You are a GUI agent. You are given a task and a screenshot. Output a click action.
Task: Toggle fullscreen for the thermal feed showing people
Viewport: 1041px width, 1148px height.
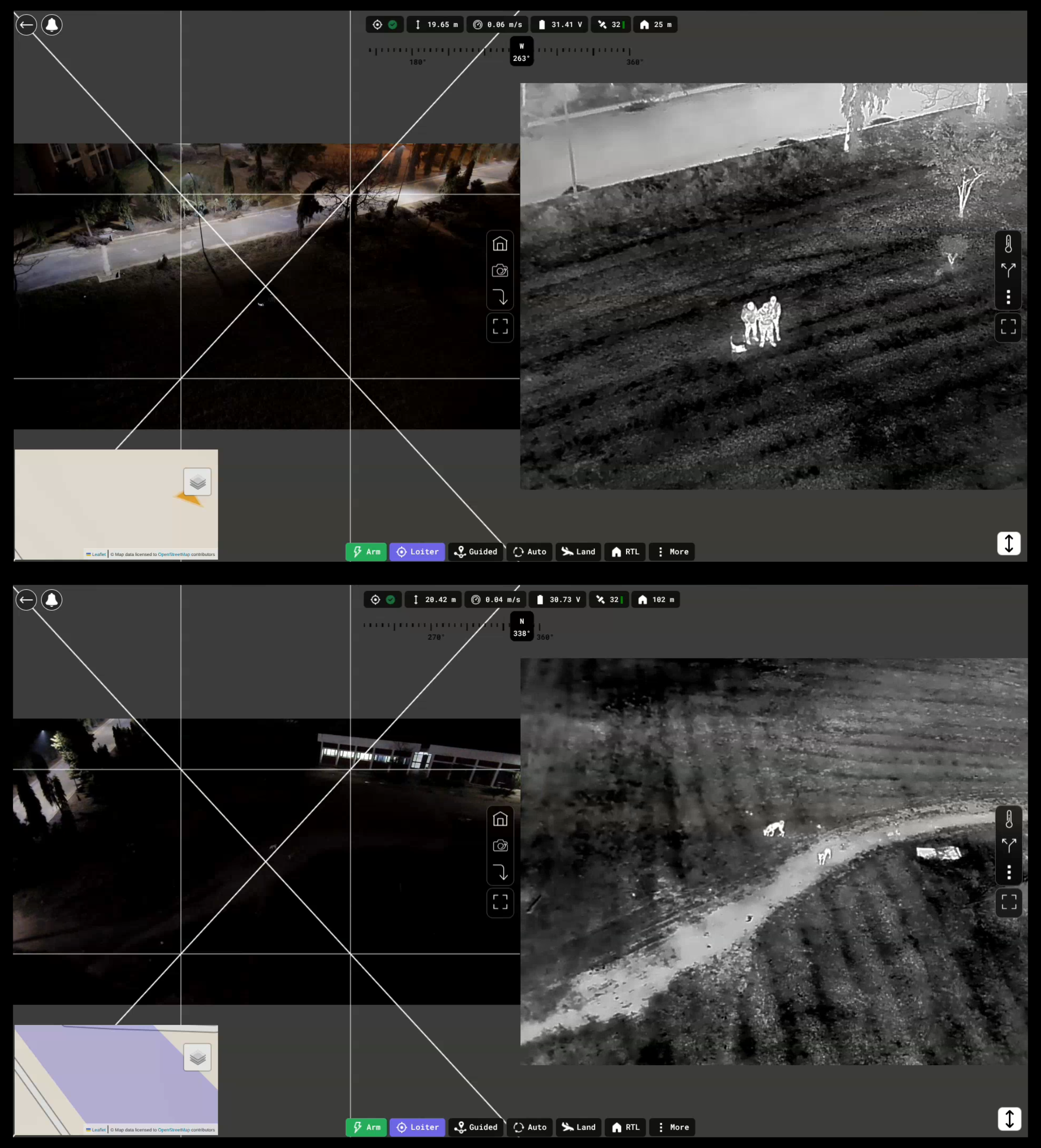click(1008, 326)
